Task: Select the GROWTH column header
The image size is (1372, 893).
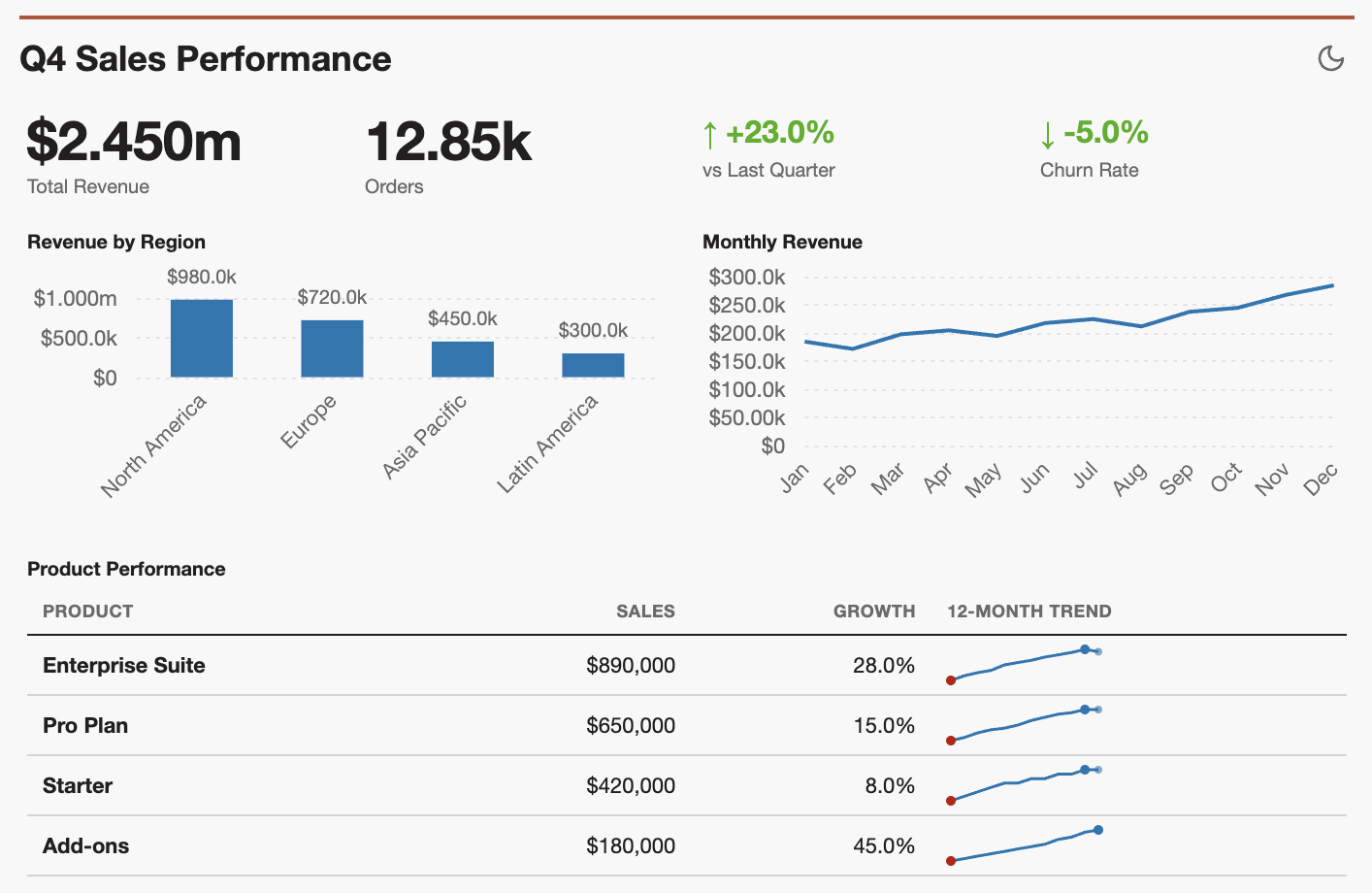Action: [874, 612]
